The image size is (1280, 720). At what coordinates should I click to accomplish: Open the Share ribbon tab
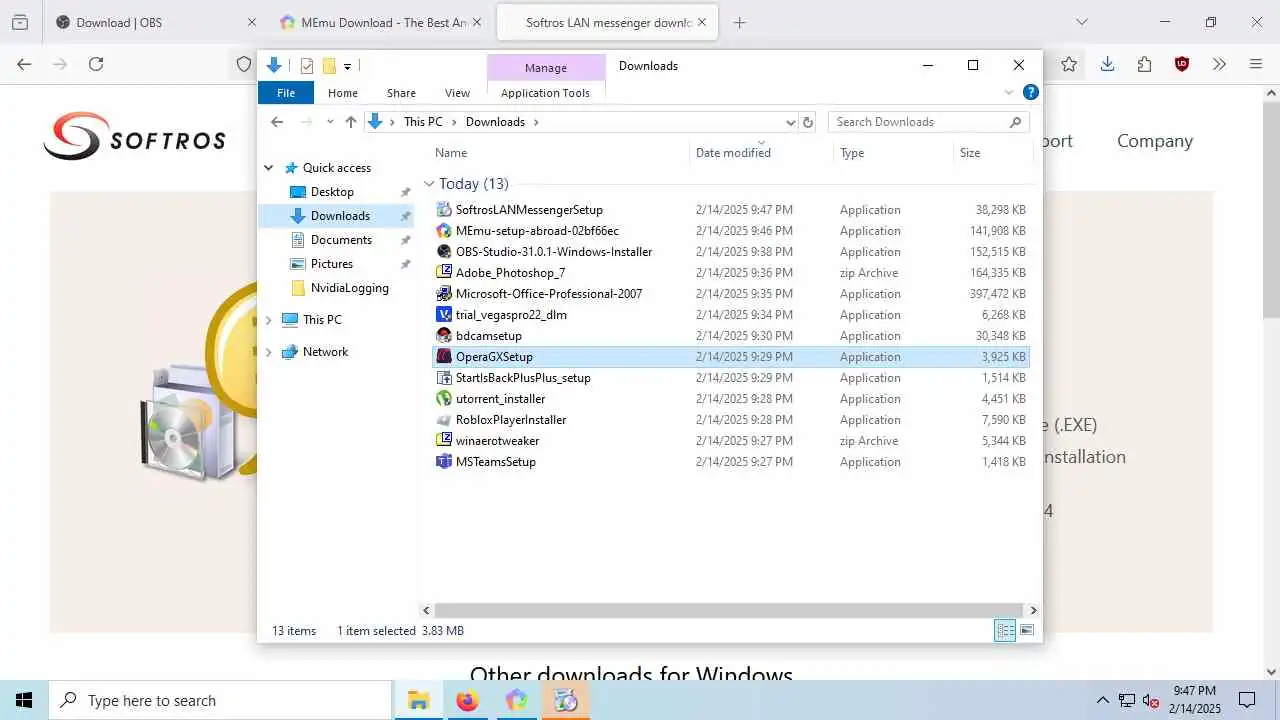[401, 93]
